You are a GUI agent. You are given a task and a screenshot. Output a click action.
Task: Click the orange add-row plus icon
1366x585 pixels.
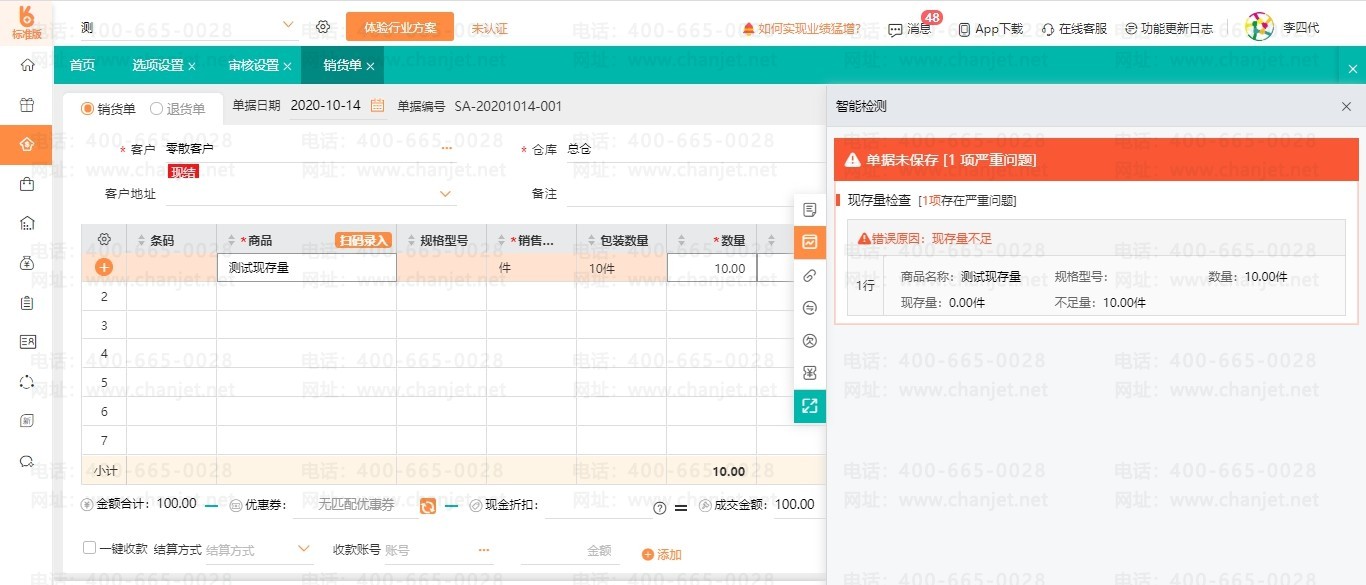tap(104, 267)
